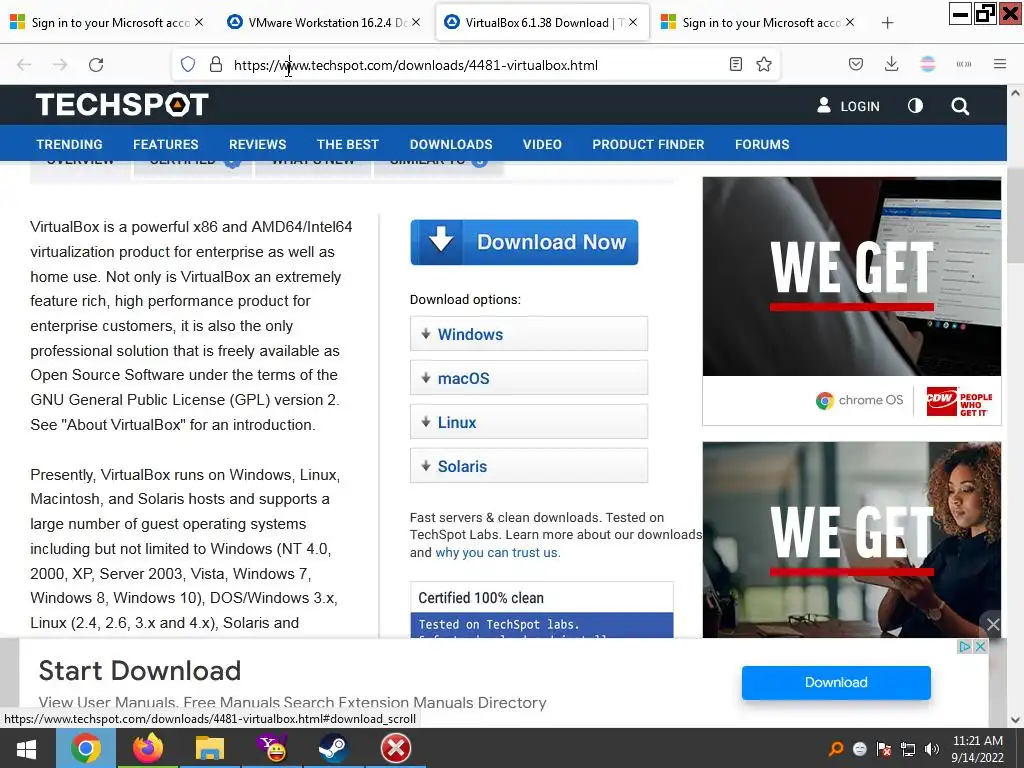Viewport: 1024px width, 768px height.
Task: Expand the Linux download option
Action: point(529,422)
